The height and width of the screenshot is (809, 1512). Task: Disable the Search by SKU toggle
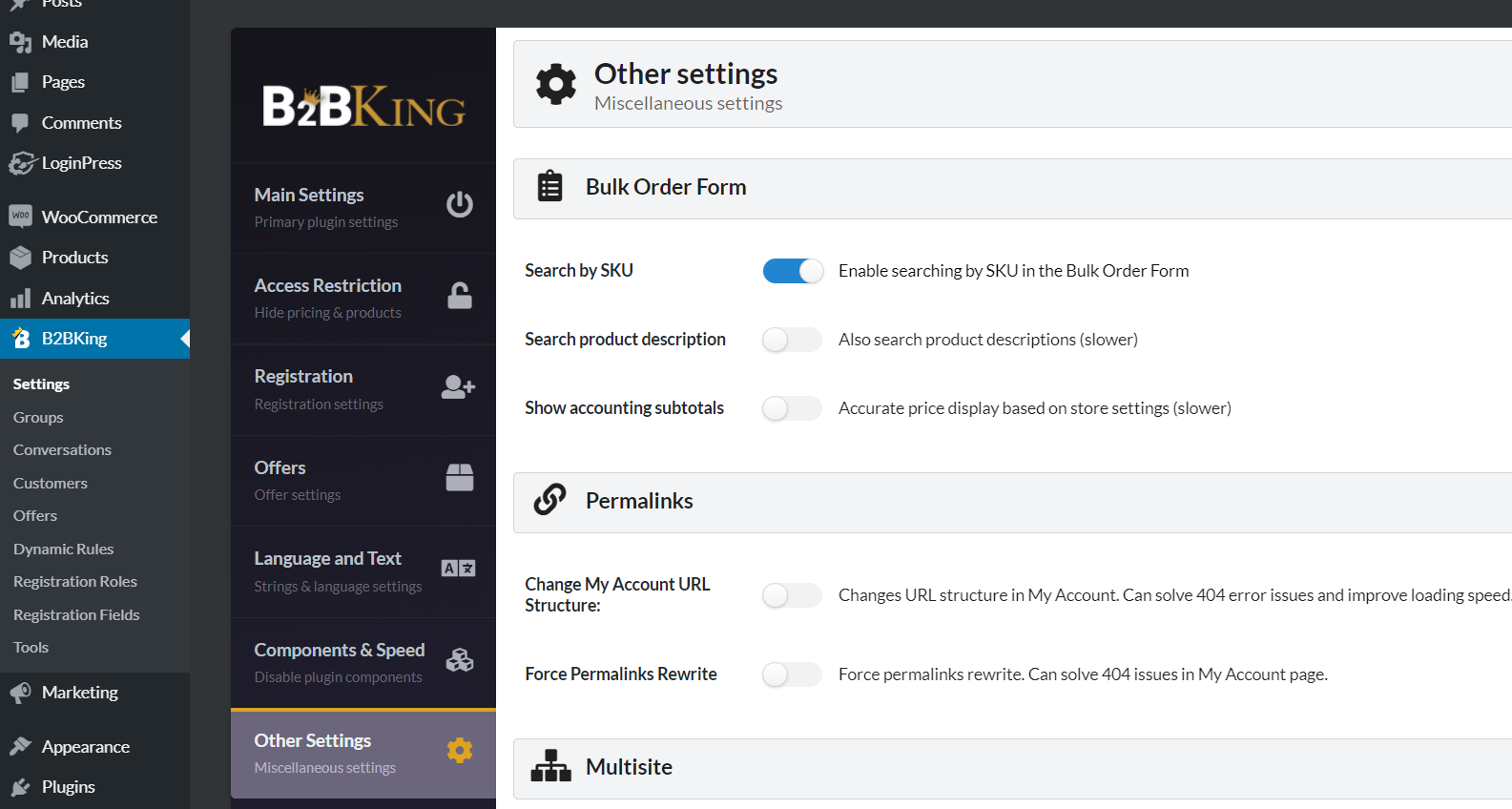pyautogui.click(x=793, y=271)
